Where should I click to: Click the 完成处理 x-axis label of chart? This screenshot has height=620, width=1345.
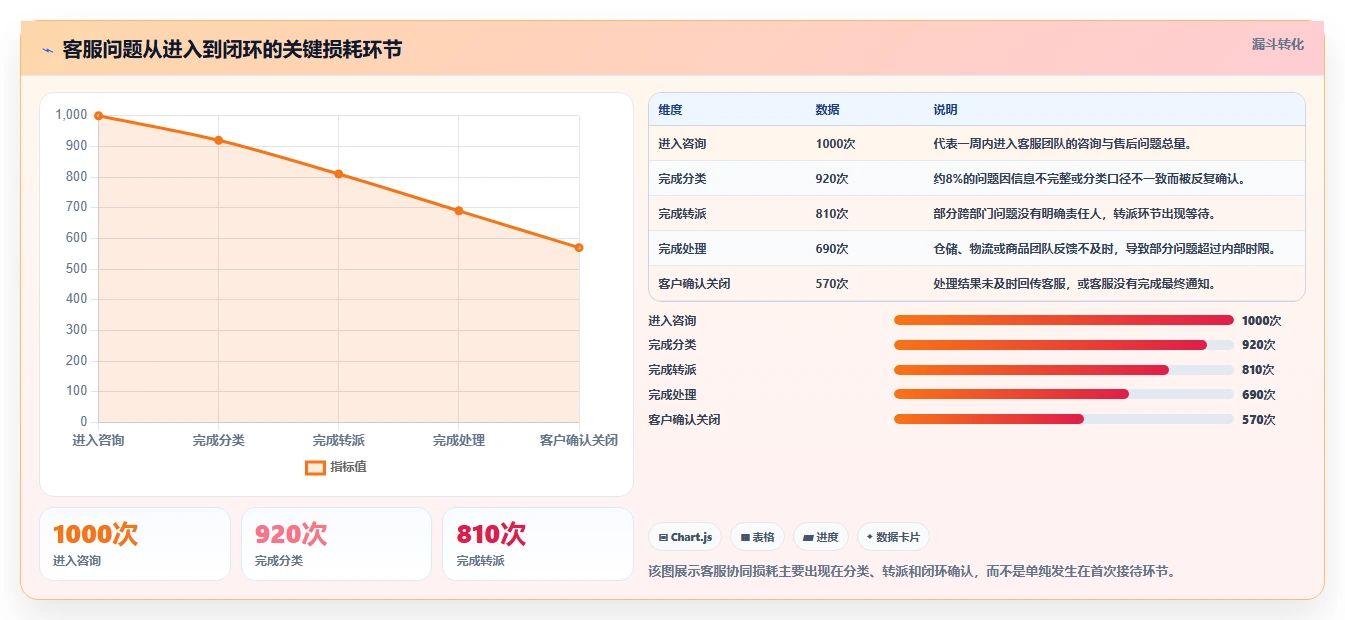458,440
